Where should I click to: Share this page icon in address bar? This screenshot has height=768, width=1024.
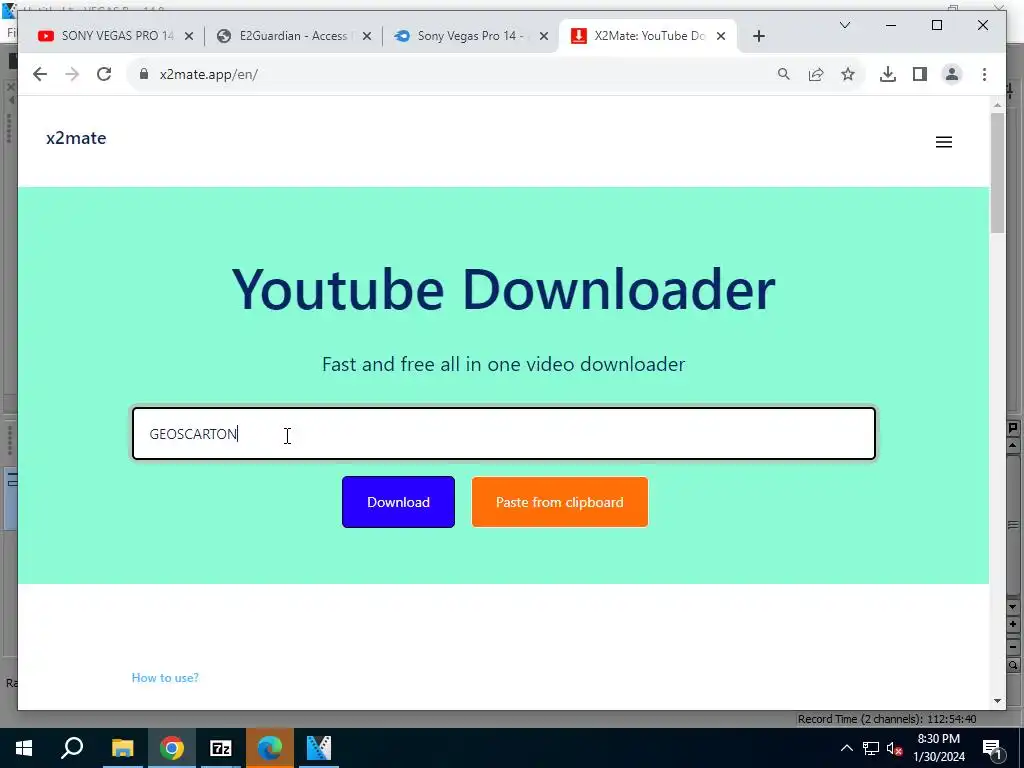(x=816, y=74)
